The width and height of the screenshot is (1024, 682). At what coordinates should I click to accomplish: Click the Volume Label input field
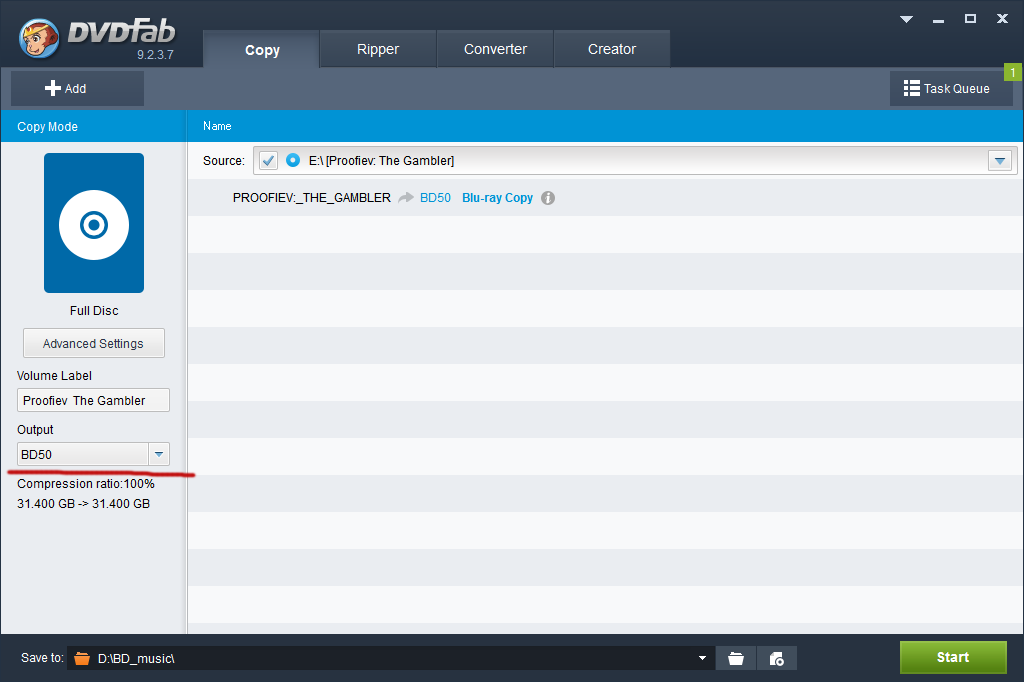coord(93,400)
